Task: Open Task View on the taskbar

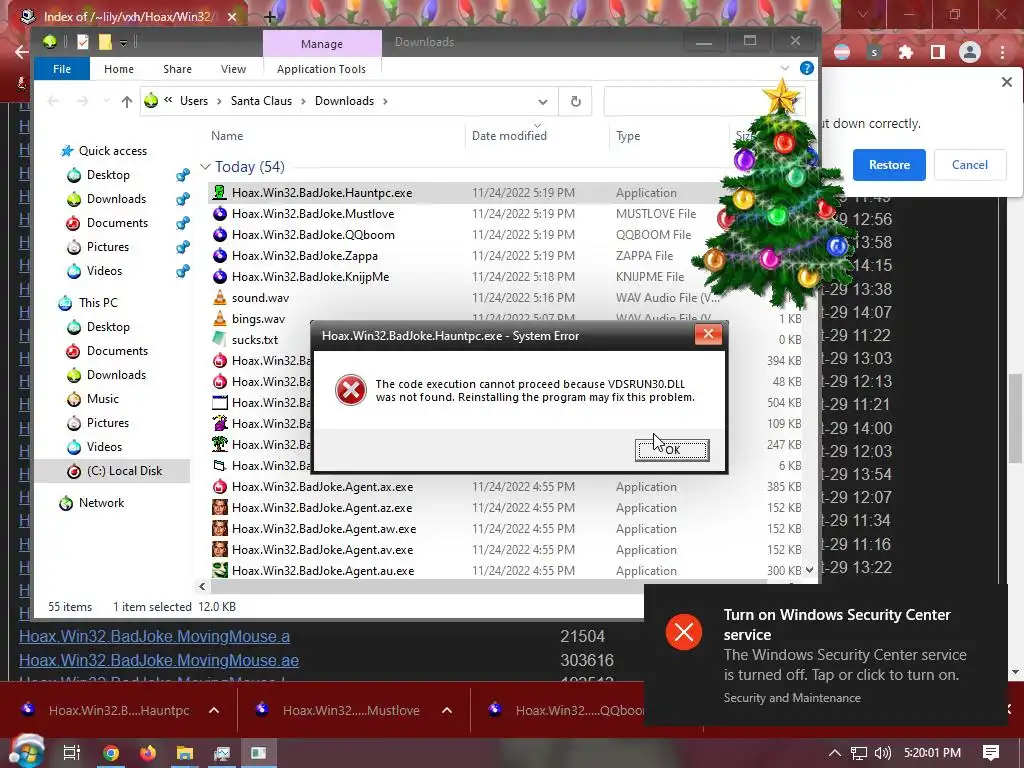Action: (x=71, y=753)
